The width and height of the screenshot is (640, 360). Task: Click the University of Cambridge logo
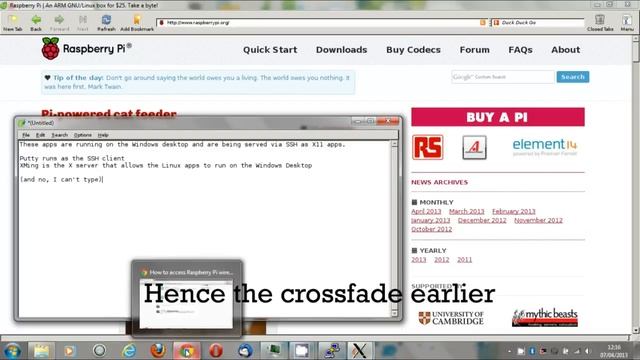click(451, 318)
